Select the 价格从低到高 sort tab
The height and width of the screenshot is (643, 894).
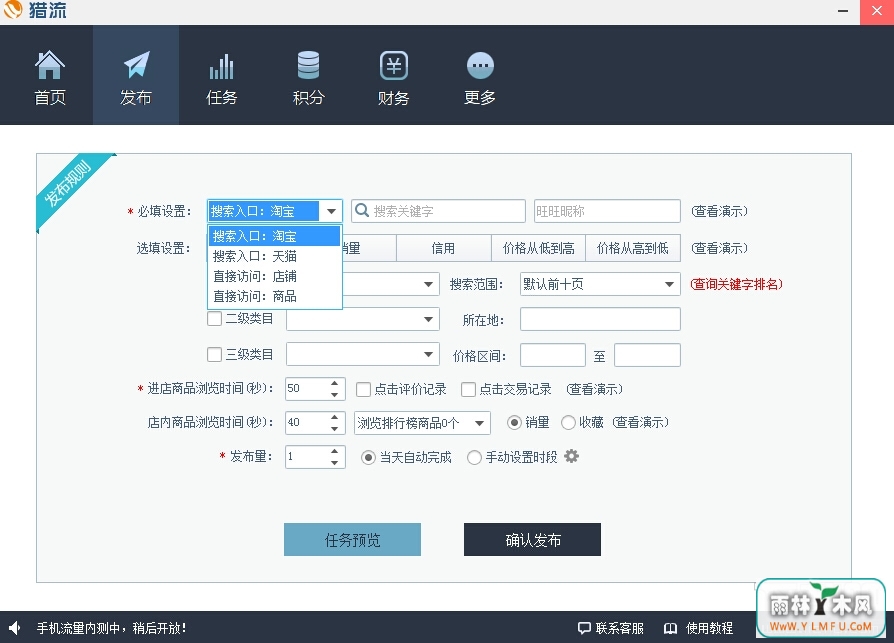click(x=538, y=248)
